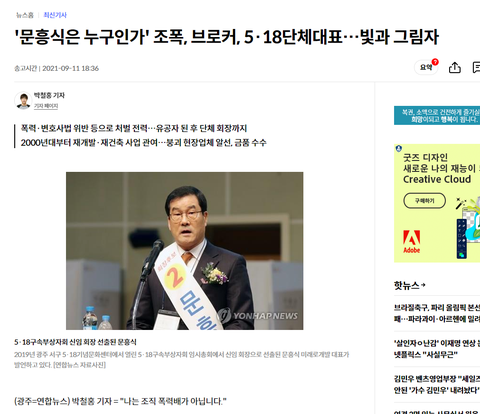
Task: Open the 기자 페이지 link
Action: click(x=46, y=106)
